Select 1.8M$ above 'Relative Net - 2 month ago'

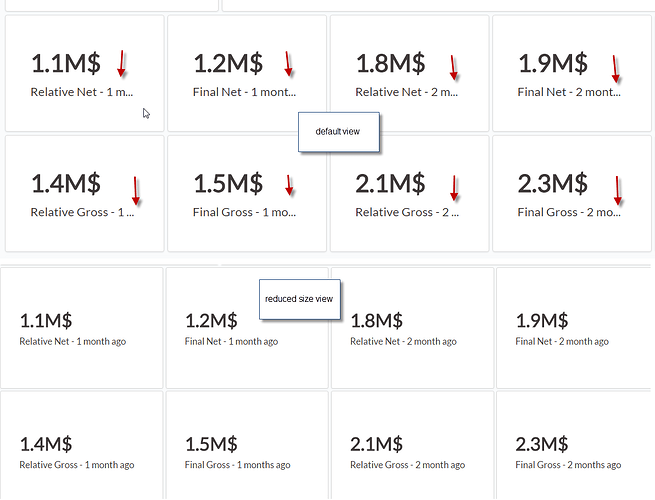click(377, 321)
